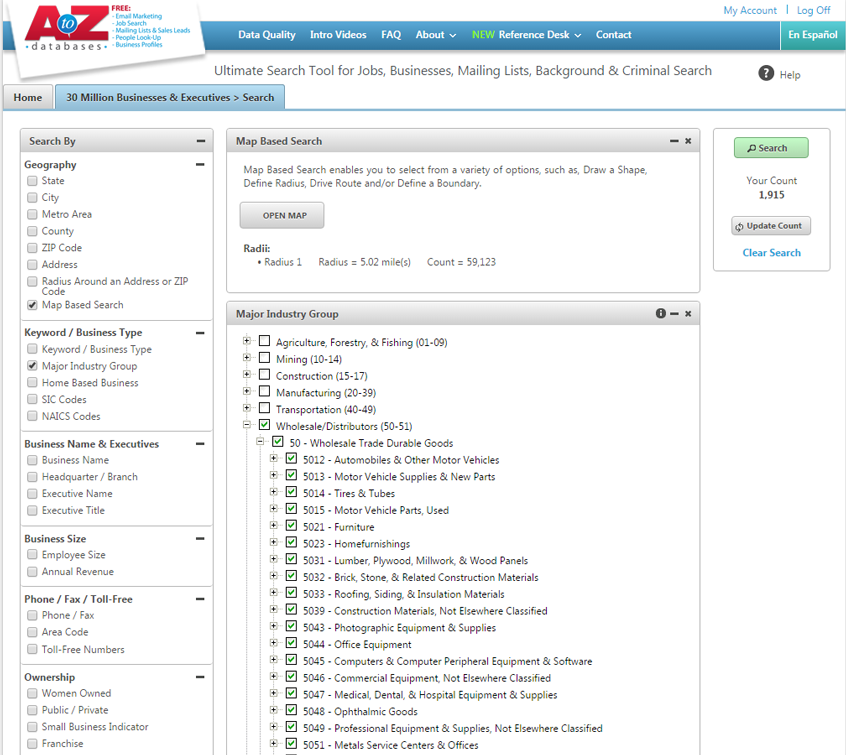This screenshot has width=846, height=755.
Task: Enable Radius Around an Address checkbox
Action: (32, 281)
